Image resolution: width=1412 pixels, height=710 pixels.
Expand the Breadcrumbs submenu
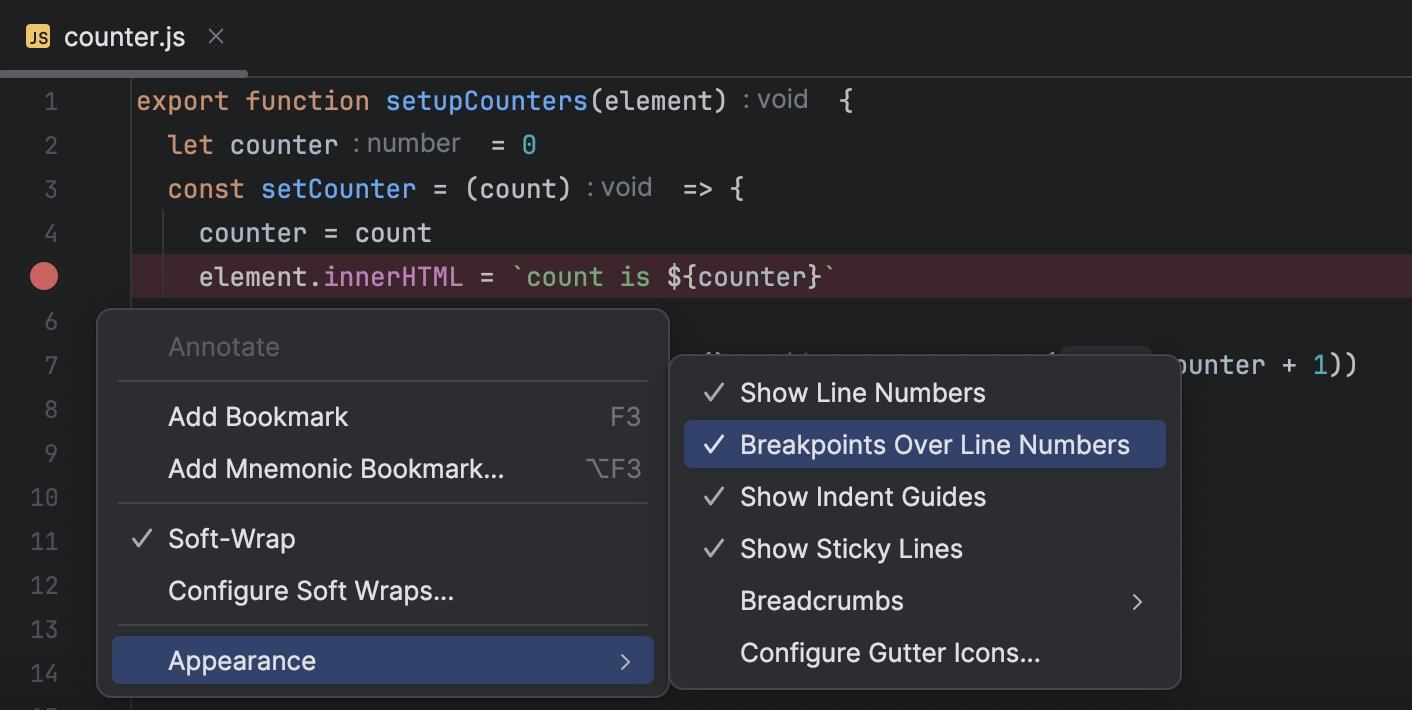(x=821, y=600)
